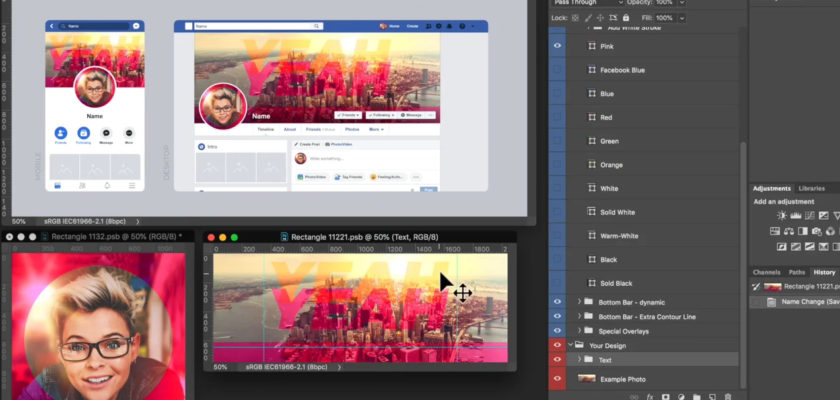The image size is (840, 400).
Task: Switch to the Adjustments tab
Action: (x=771, y=188)
